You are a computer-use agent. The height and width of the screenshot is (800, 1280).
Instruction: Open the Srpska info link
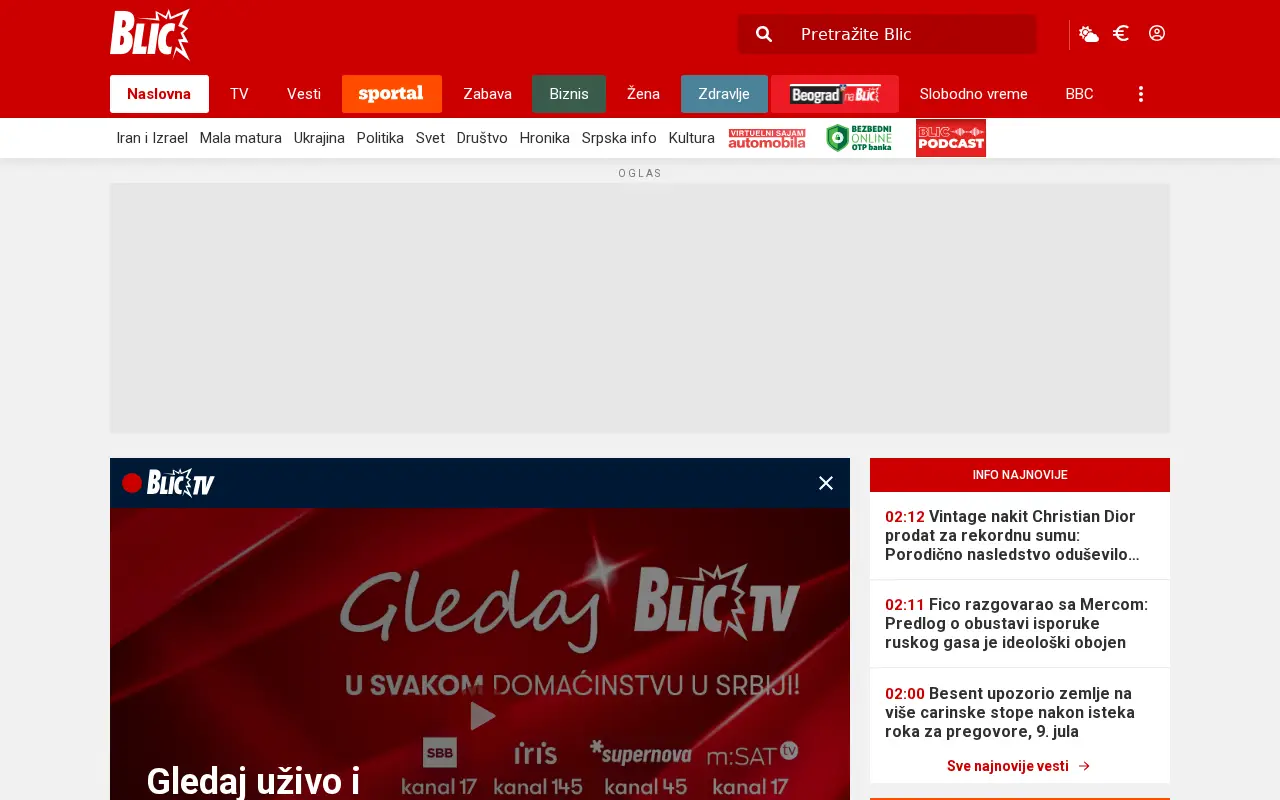(x=619, y=138)
